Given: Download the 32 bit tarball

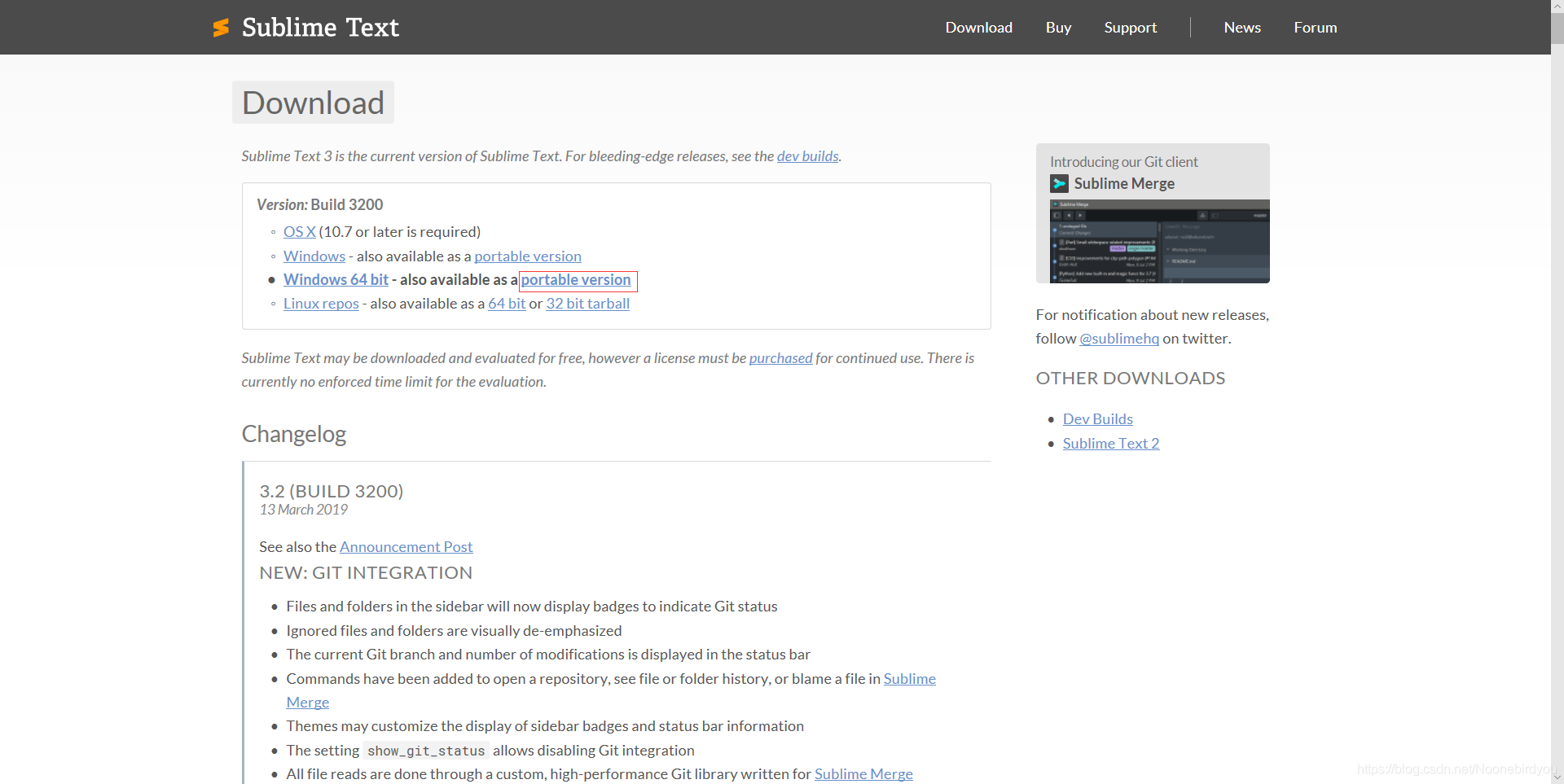Looking at the screenshot, I should click(587, 303).
